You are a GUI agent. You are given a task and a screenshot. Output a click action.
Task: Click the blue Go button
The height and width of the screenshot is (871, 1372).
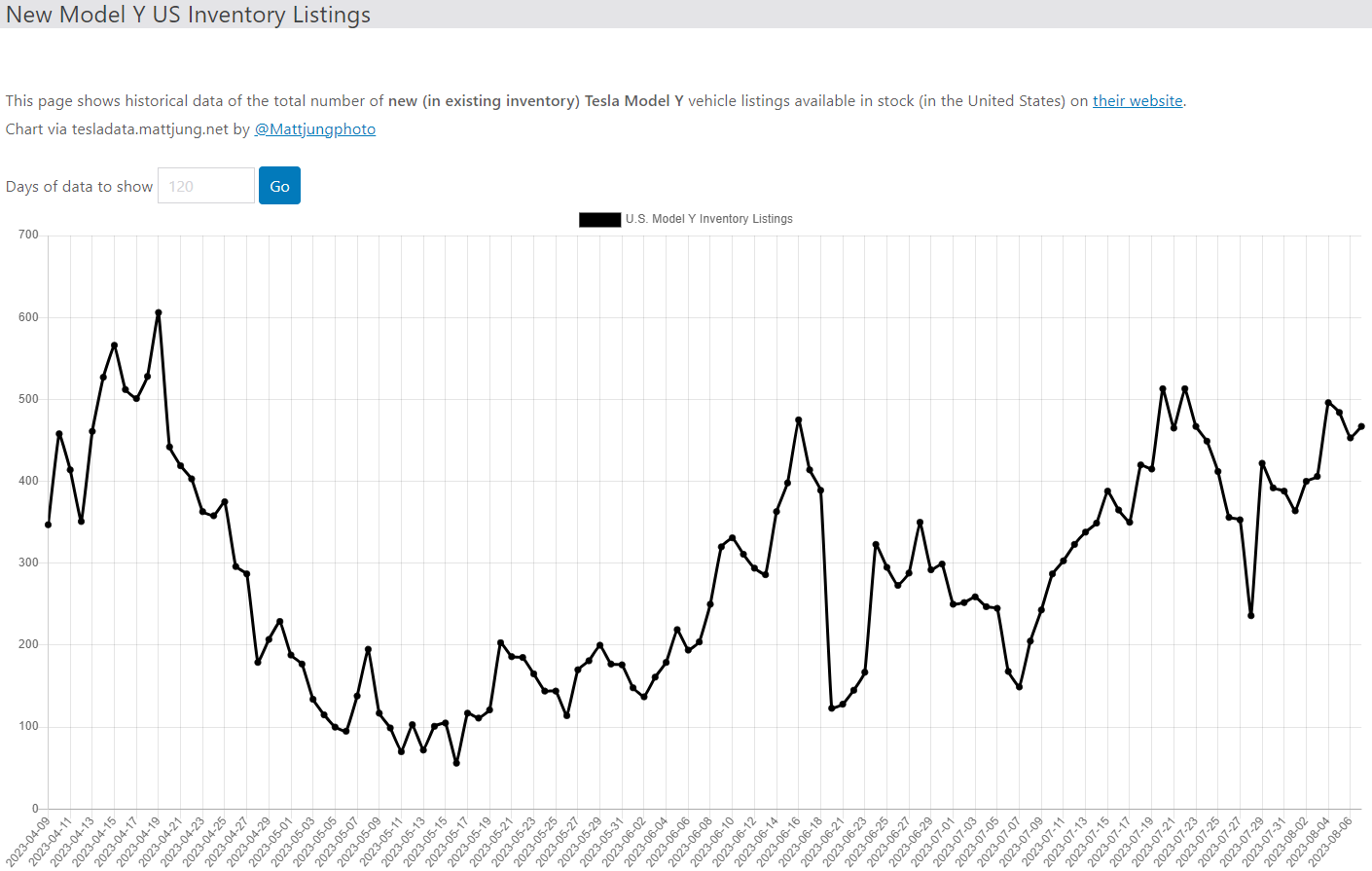click(279, 186)
